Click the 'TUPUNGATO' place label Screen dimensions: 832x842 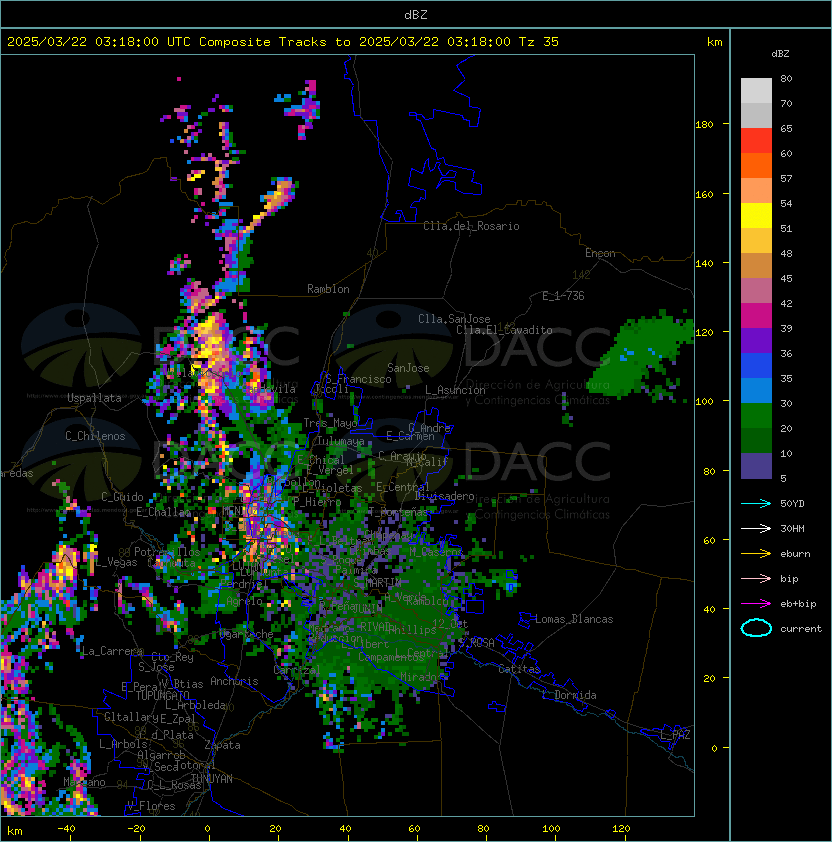click(163, 695)
